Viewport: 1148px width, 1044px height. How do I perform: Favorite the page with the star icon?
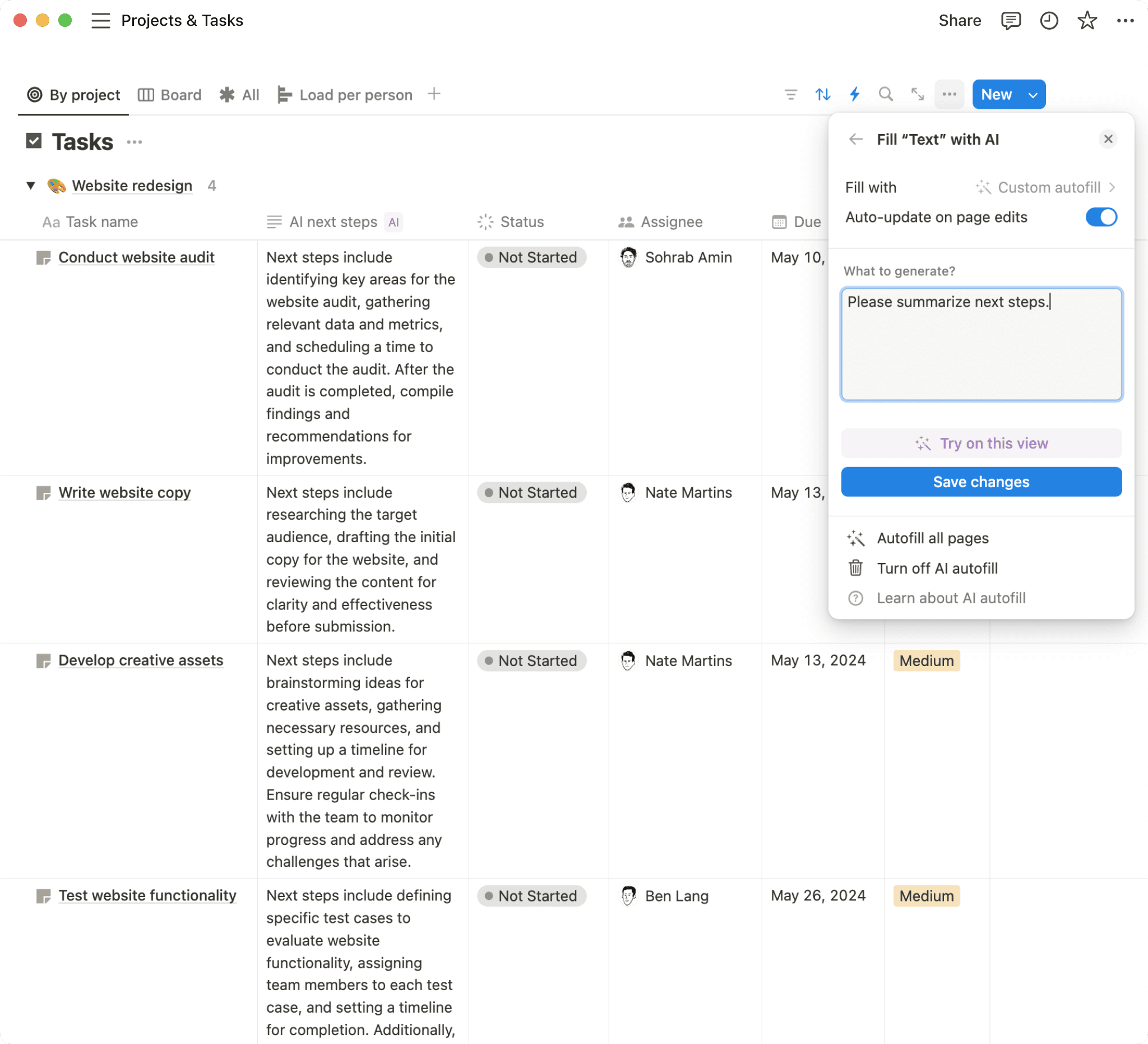tap(1087, 21)
